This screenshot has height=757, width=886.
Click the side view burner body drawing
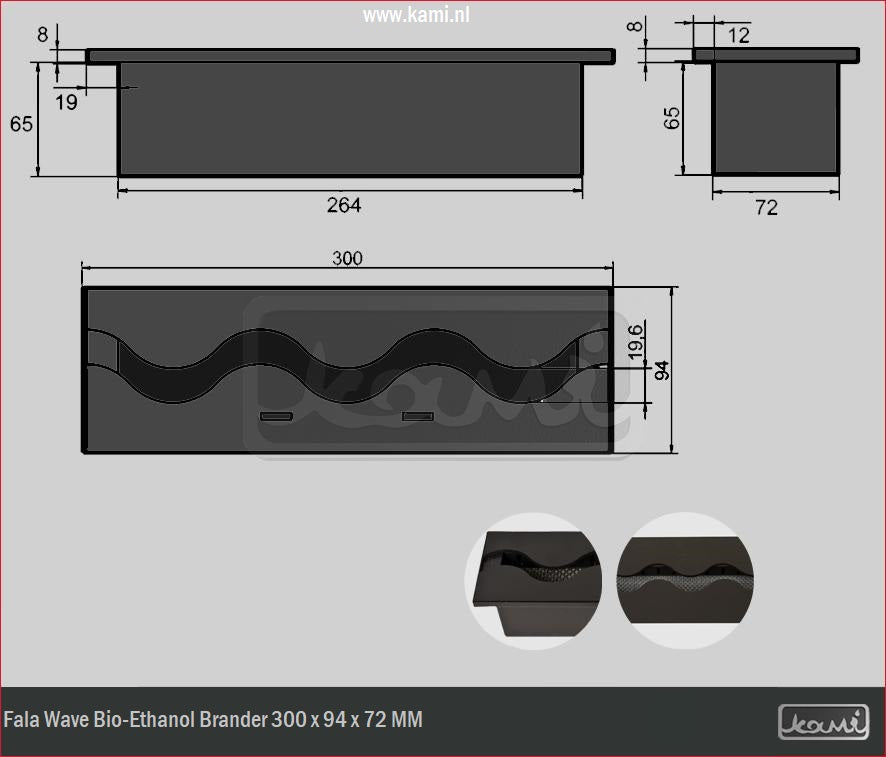[x=775, y=117]
